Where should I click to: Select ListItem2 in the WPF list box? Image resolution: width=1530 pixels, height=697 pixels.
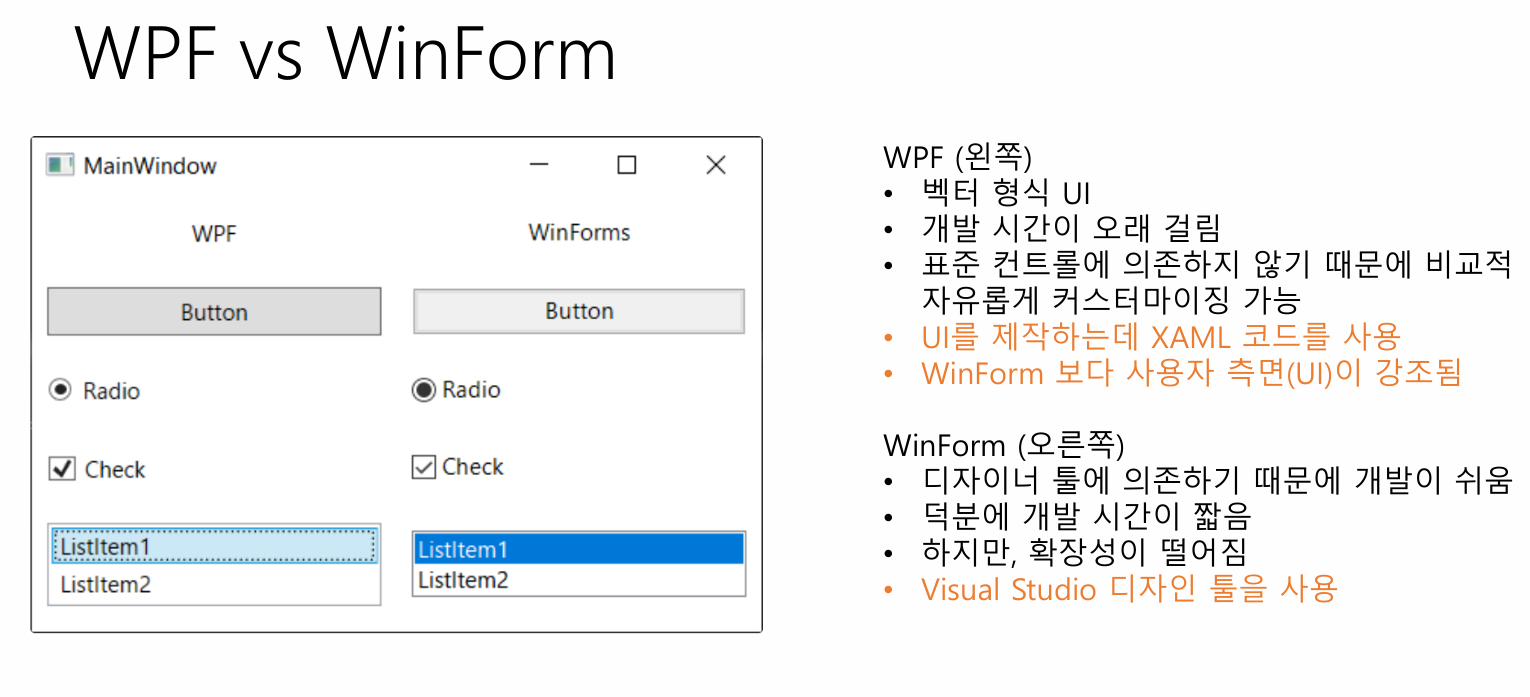(214, 585)
